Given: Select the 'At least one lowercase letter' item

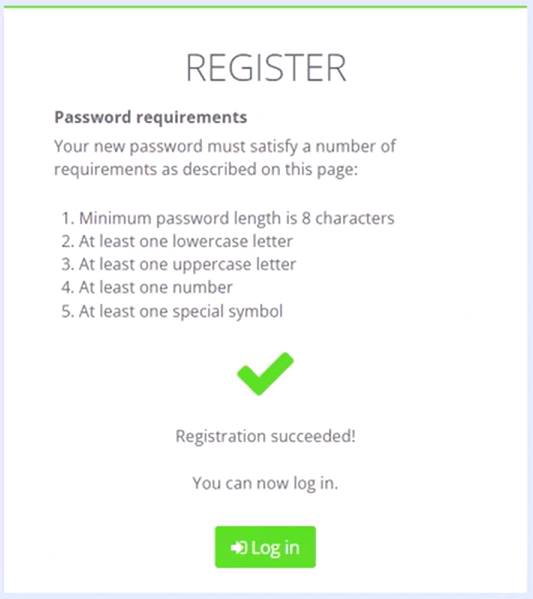Looking at the screenshot, I should 177,241.
